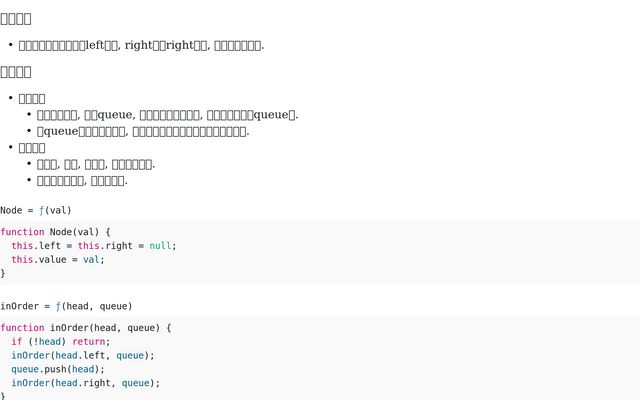This screenshot has height=400, width=640.
Task: Click the ƒ symbol in the Node output
Action: pos(43,210)
